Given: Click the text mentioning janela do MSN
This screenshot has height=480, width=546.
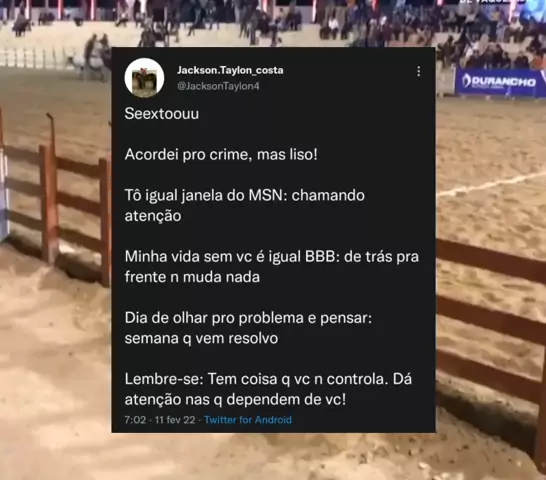Looking at the screenshot, I should (244, 206).
